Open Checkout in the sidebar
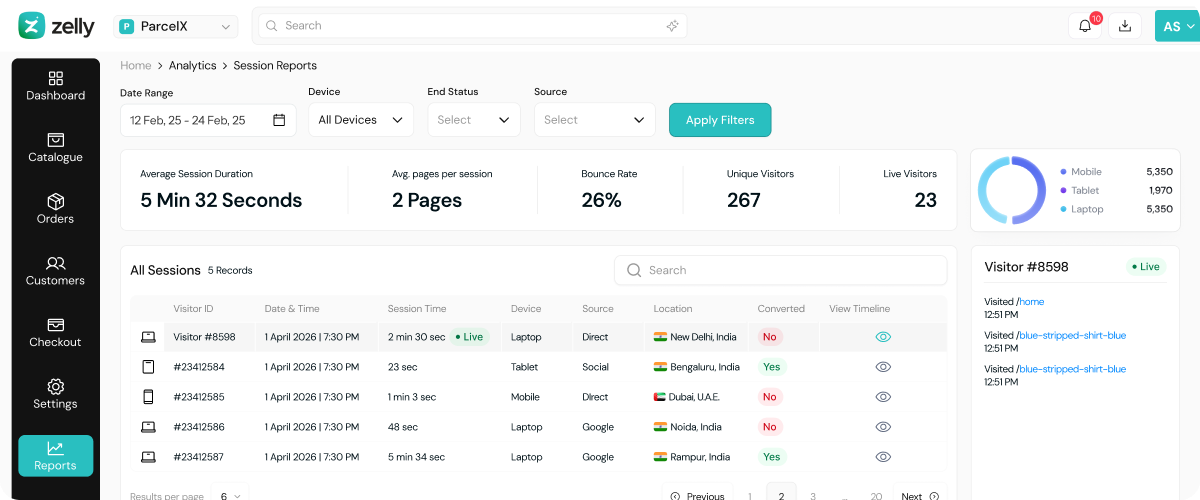The width and height of the screenshot is (1200, 500). pyautogui.click(x=56, y=332)
